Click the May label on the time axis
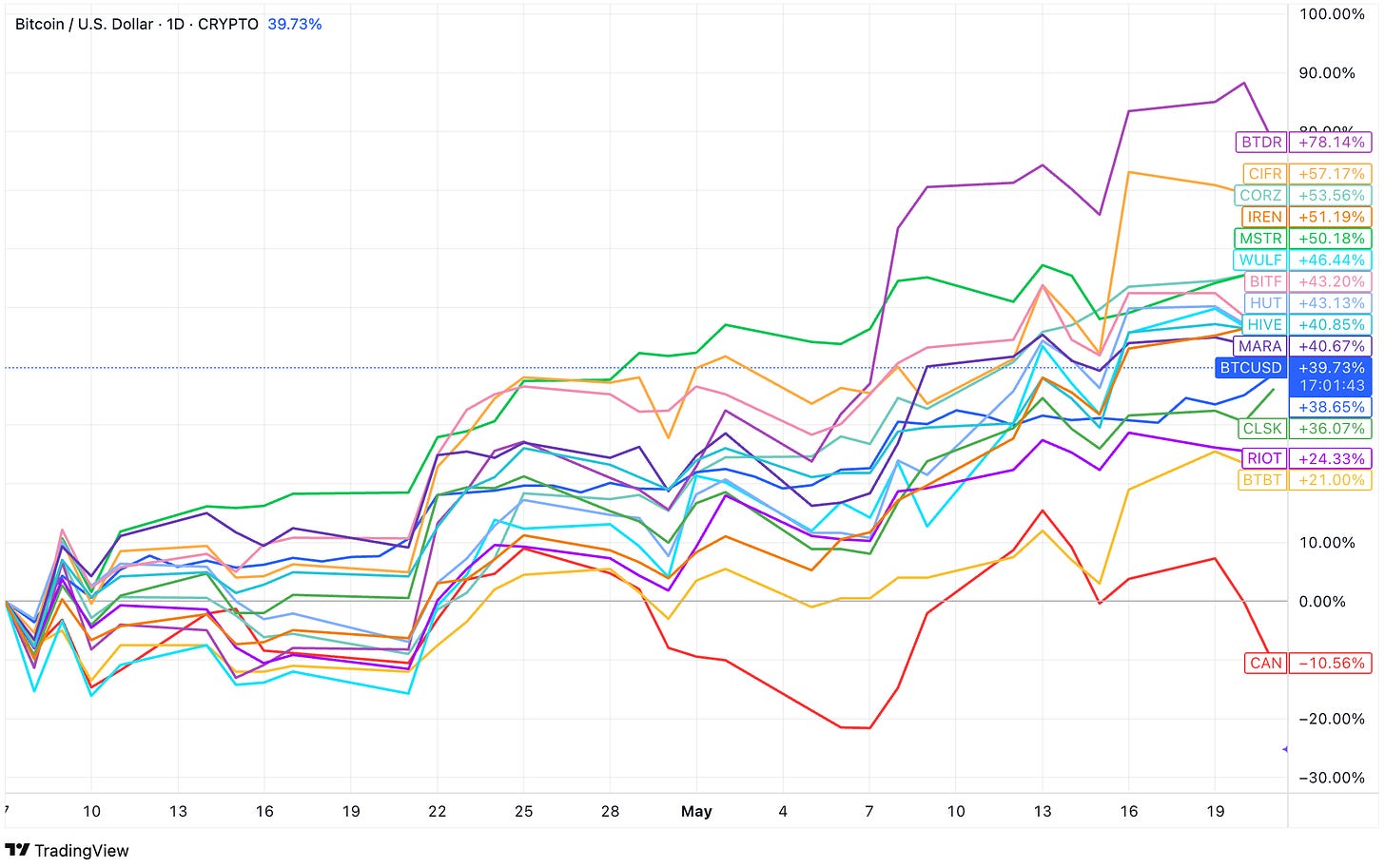Image resolution: width=1385 pixels, height=868 pixels. (696, 811)
